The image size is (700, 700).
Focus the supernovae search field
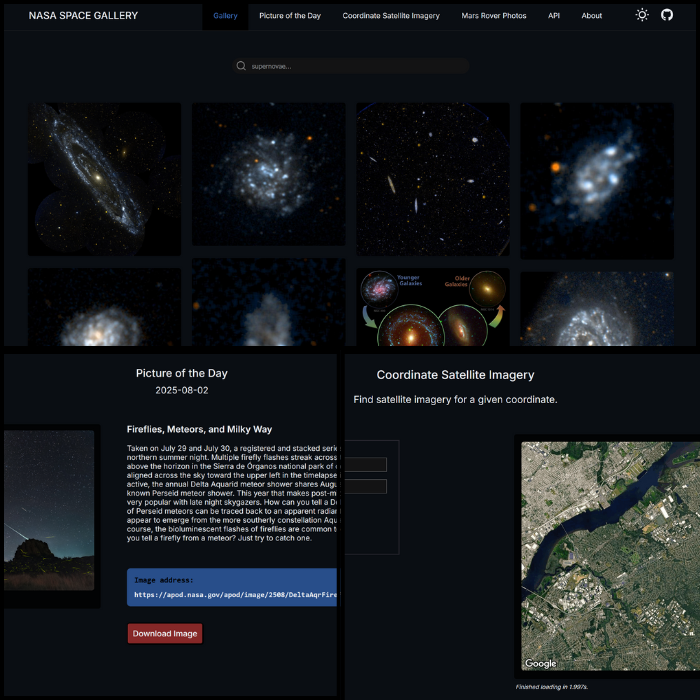click(350, 66)
